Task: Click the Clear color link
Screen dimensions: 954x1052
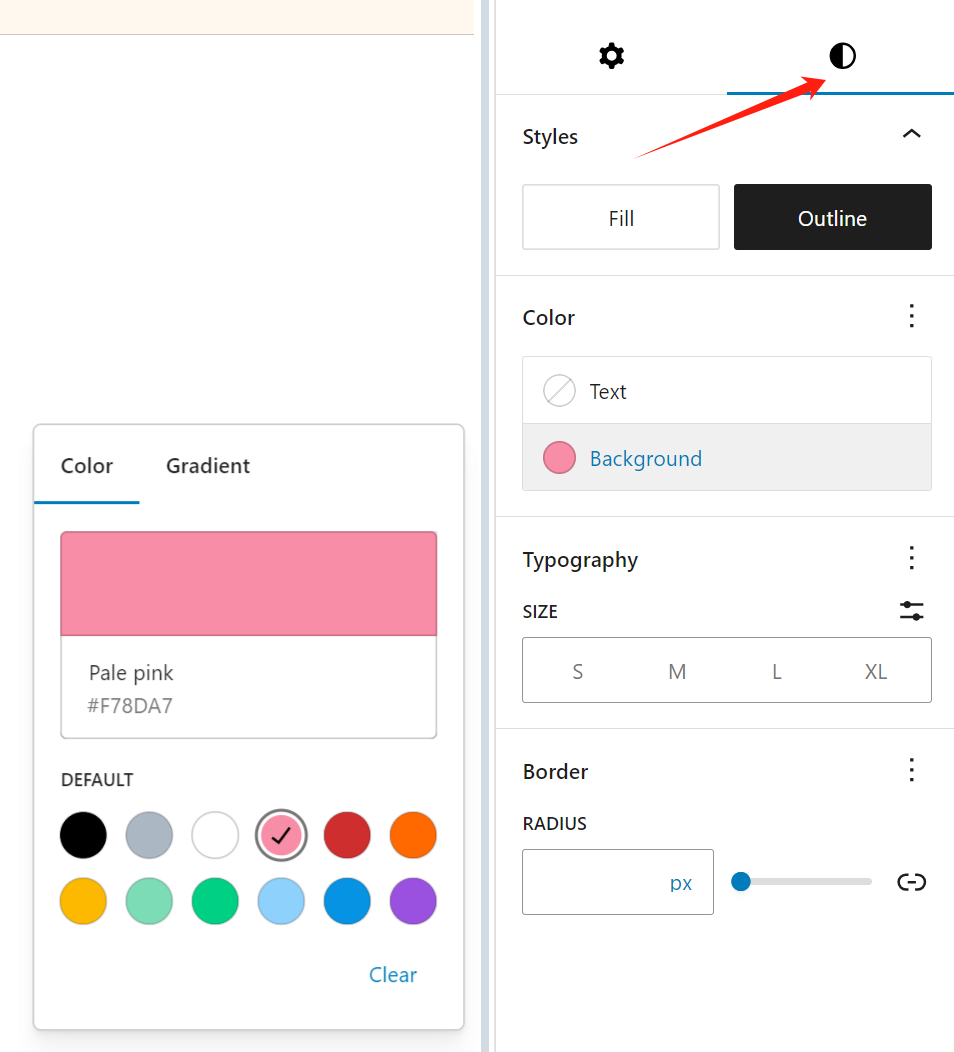Action: (x=392, y=975)
